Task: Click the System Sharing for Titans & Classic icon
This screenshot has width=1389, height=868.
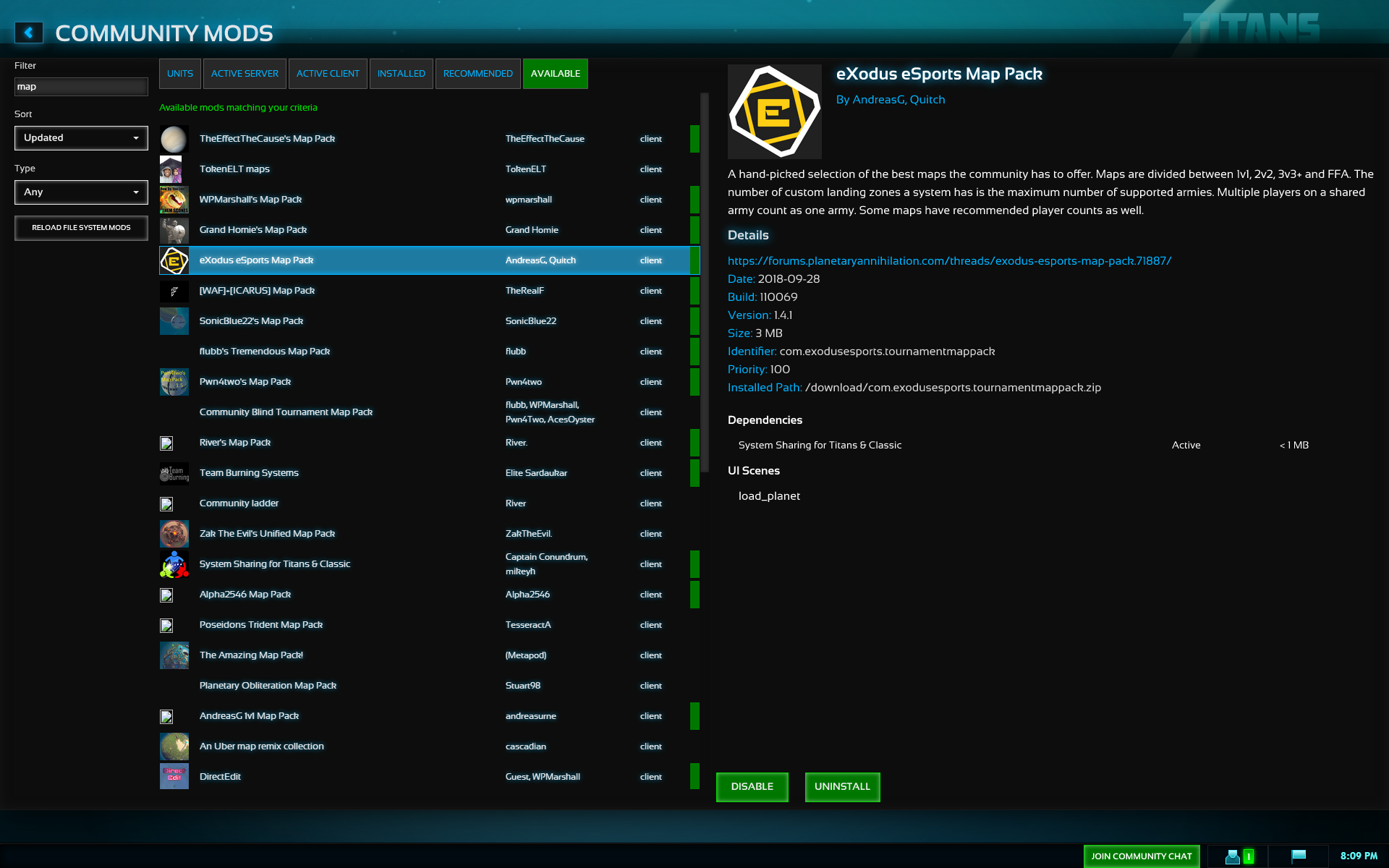Action: 173,563
